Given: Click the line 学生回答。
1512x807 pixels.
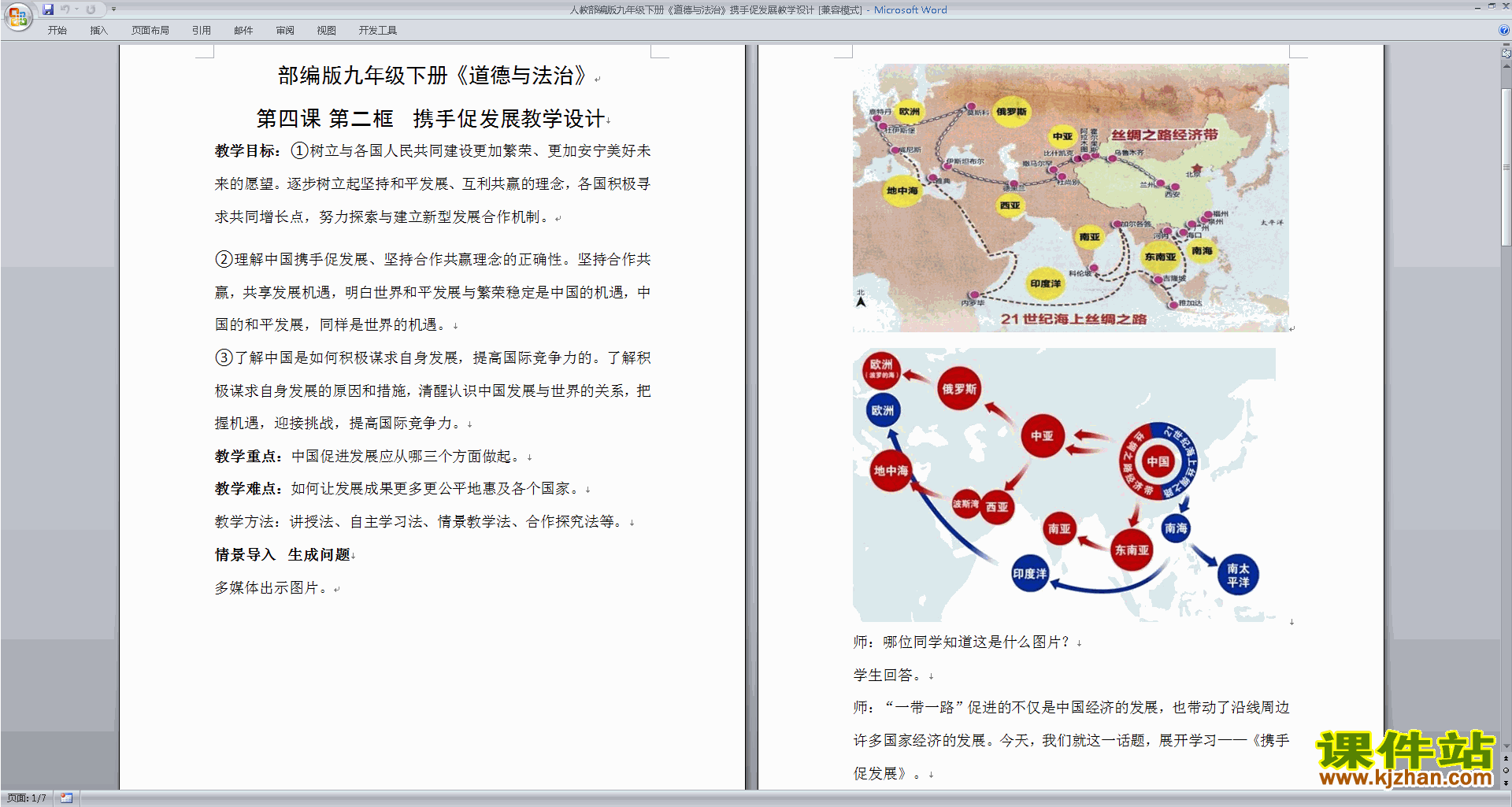Looking at the screenshot, I should pos(890,675).
